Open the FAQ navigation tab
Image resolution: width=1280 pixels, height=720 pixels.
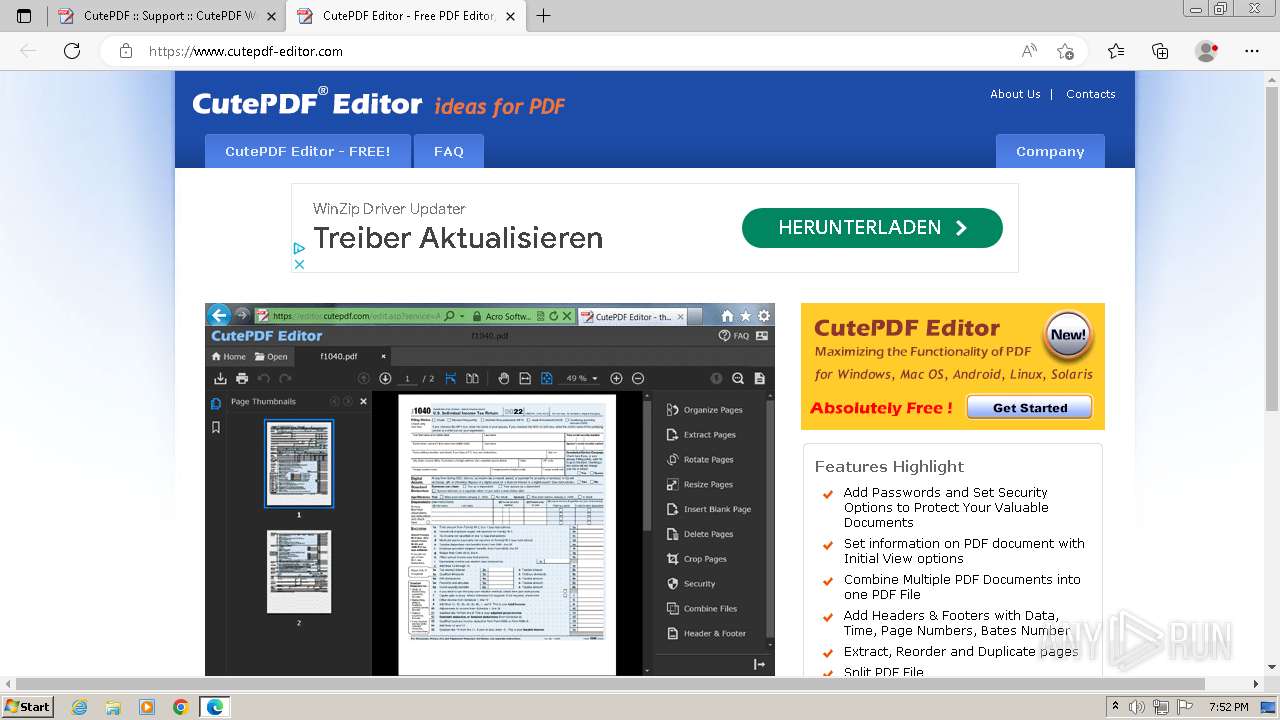[x=449, y=151]
